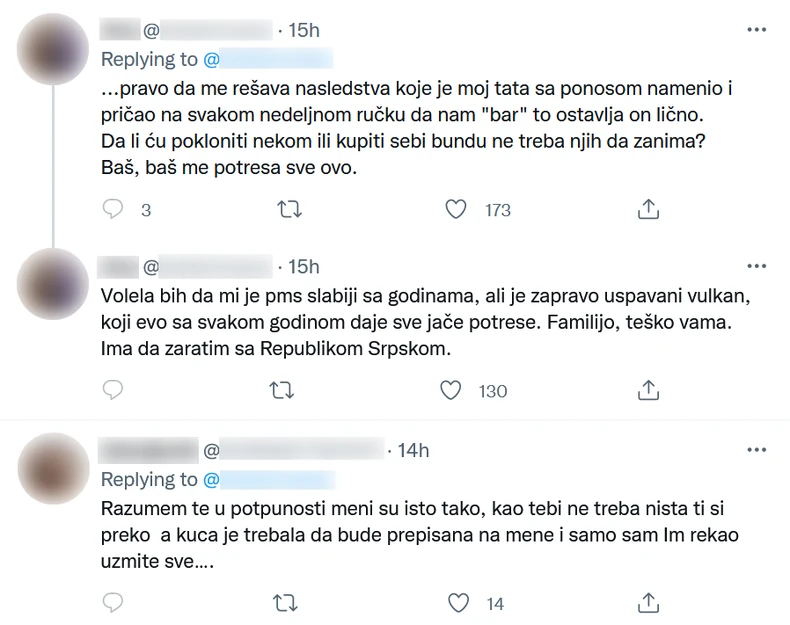Reply to the uspavani vulkan tweet
The height and width of the screenshot is (625, 790).
113,390
